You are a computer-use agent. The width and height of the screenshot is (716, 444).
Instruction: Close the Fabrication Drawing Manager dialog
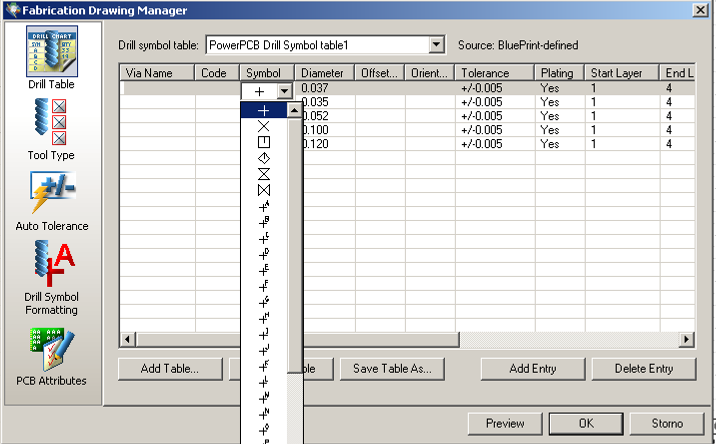700,10
